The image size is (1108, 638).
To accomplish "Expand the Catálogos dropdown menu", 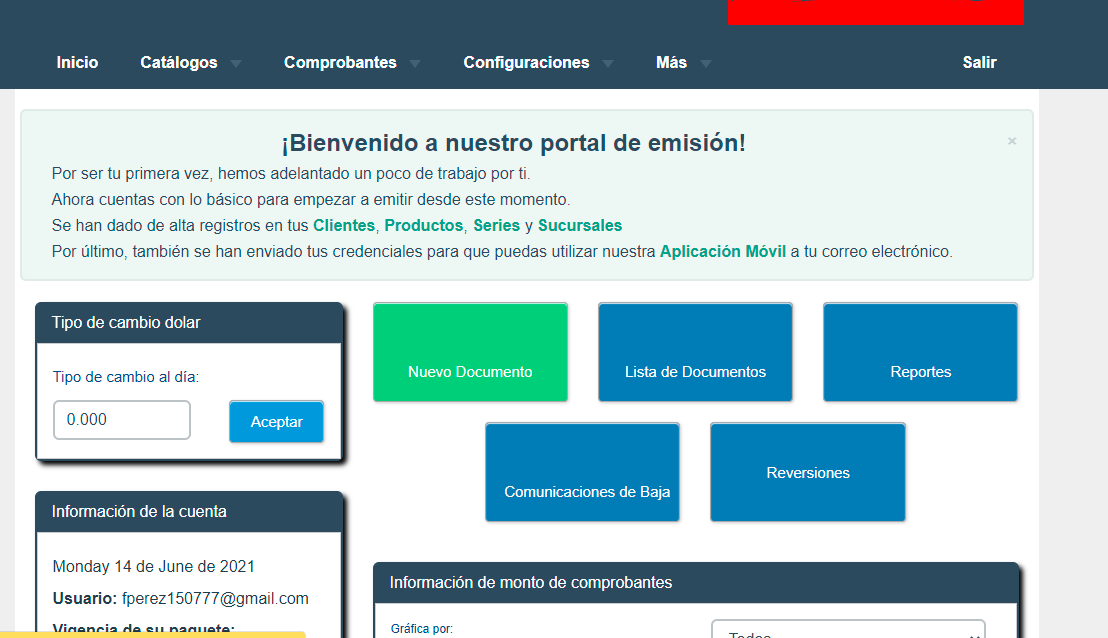I will pos(190,62).
